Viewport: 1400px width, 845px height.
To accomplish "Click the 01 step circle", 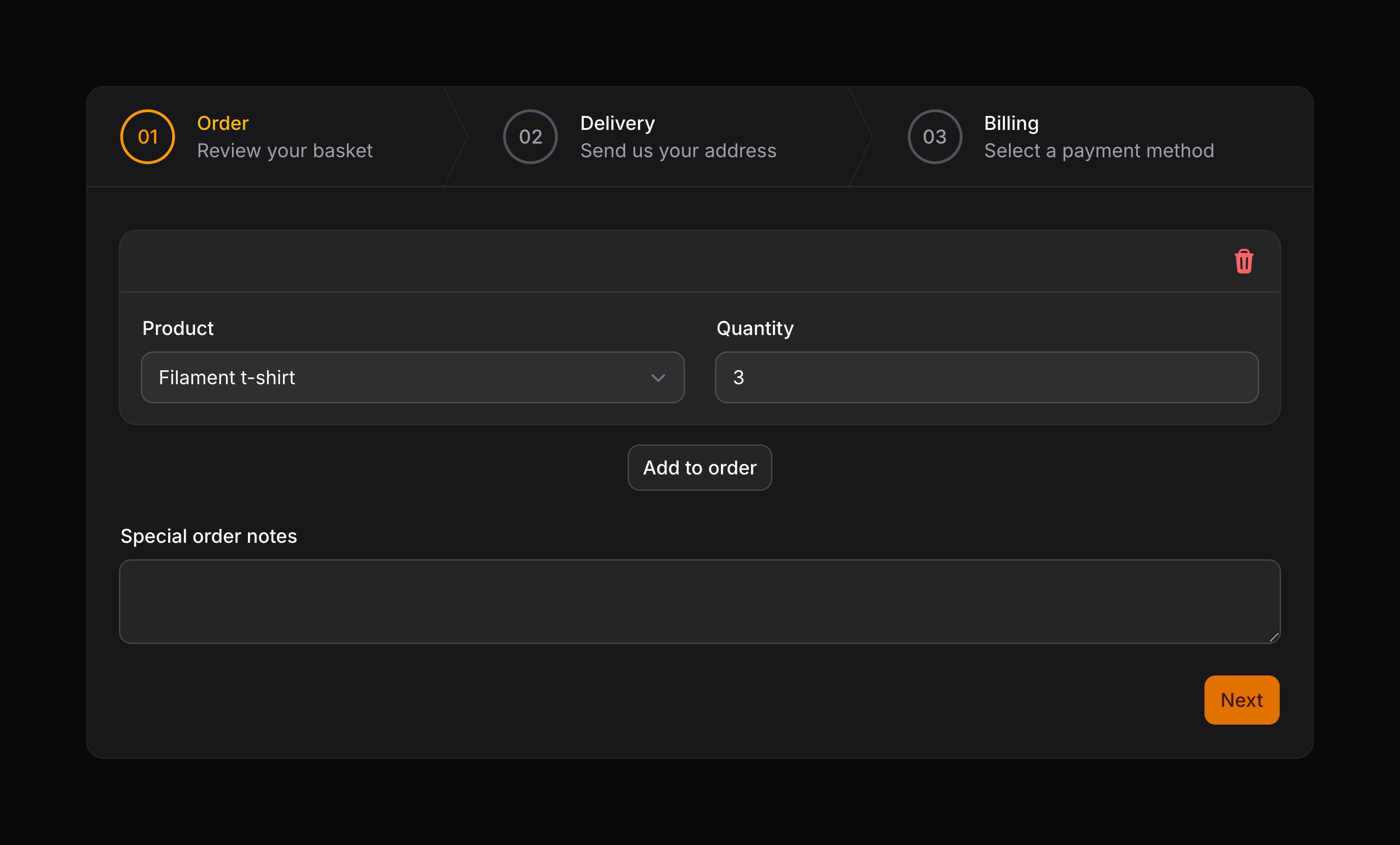I will click(147, 137).
